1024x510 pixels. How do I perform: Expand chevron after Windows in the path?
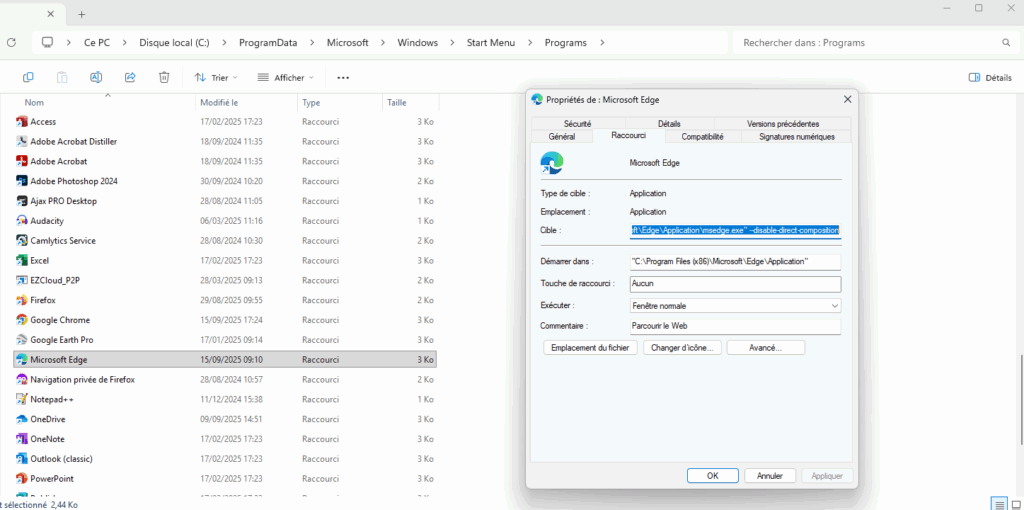click(x=452, y=42)
